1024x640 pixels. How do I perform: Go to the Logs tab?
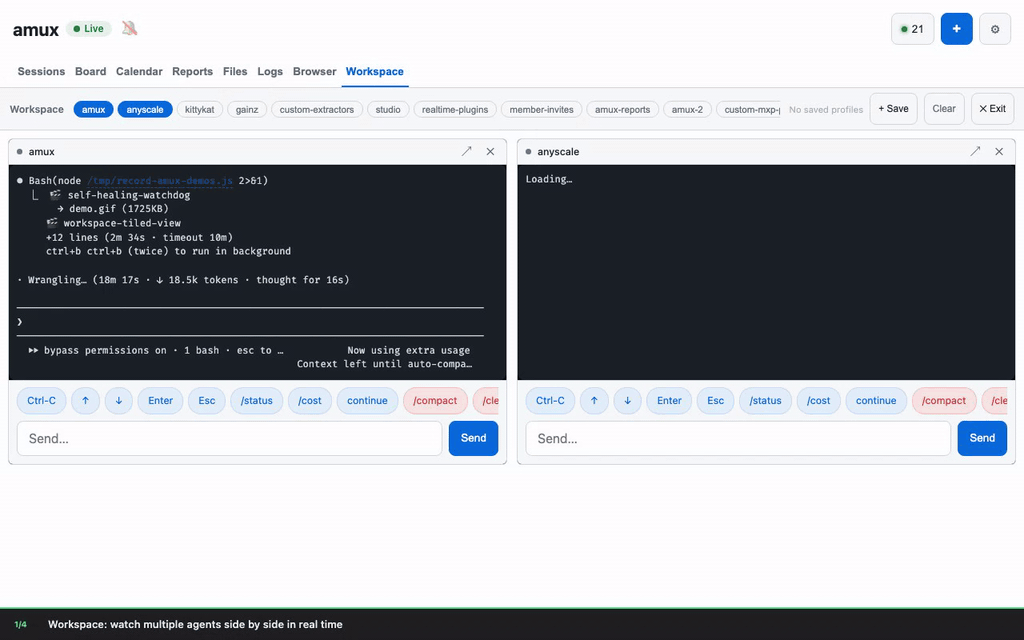tap(270, 71)
